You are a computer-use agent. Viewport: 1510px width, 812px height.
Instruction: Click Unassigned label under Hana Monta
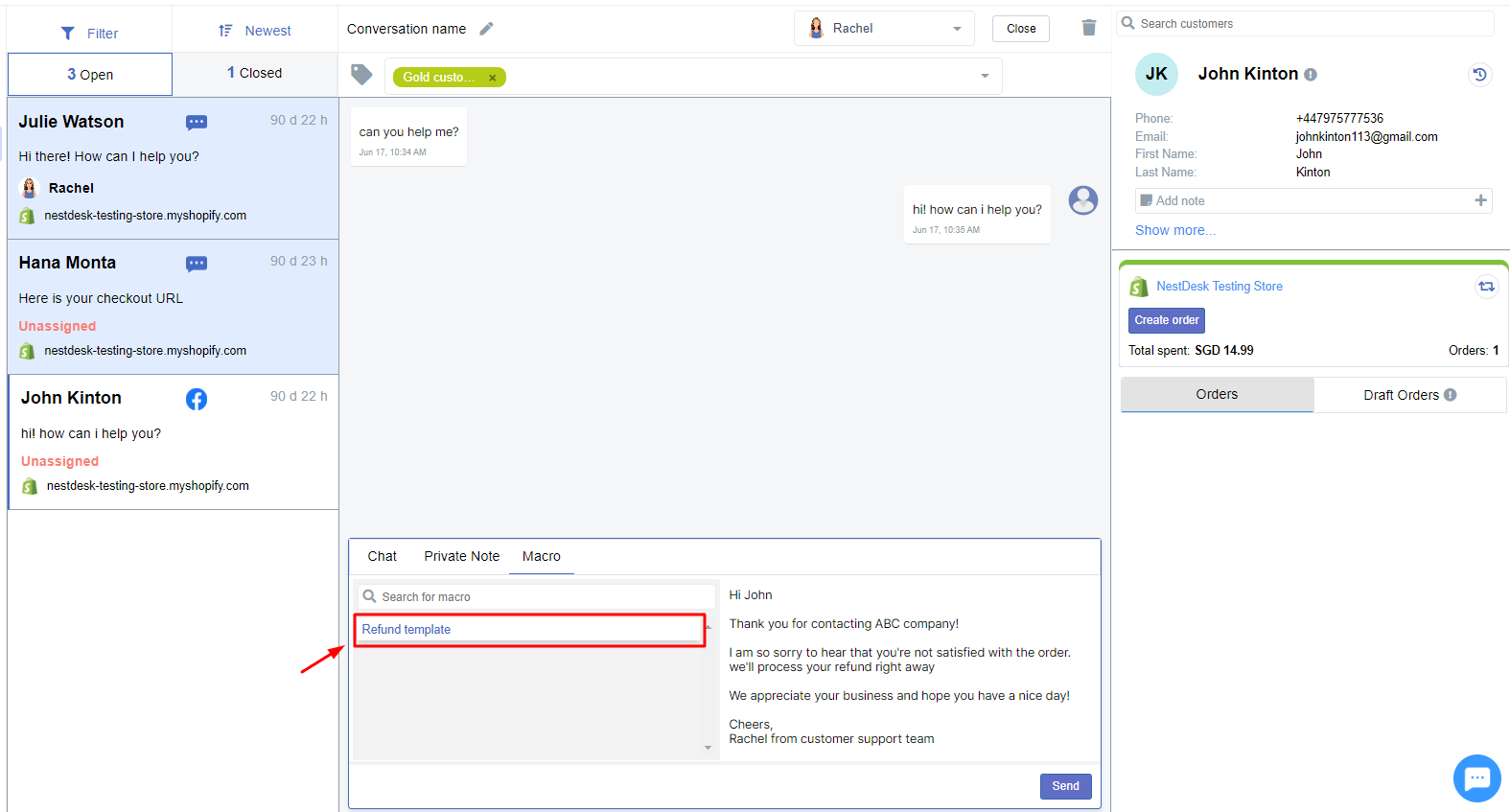[x=58, y=326]
